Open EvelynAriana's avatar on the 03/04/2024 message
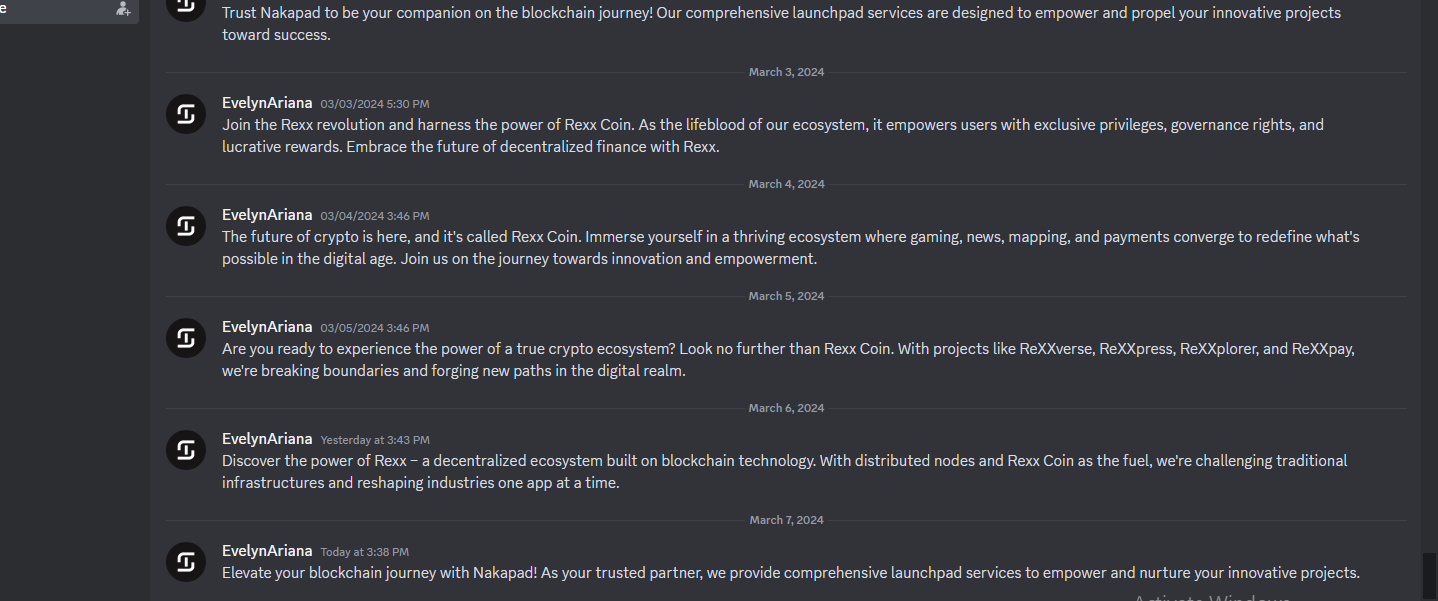This screenshot has height=601, width=1438. 185,227
